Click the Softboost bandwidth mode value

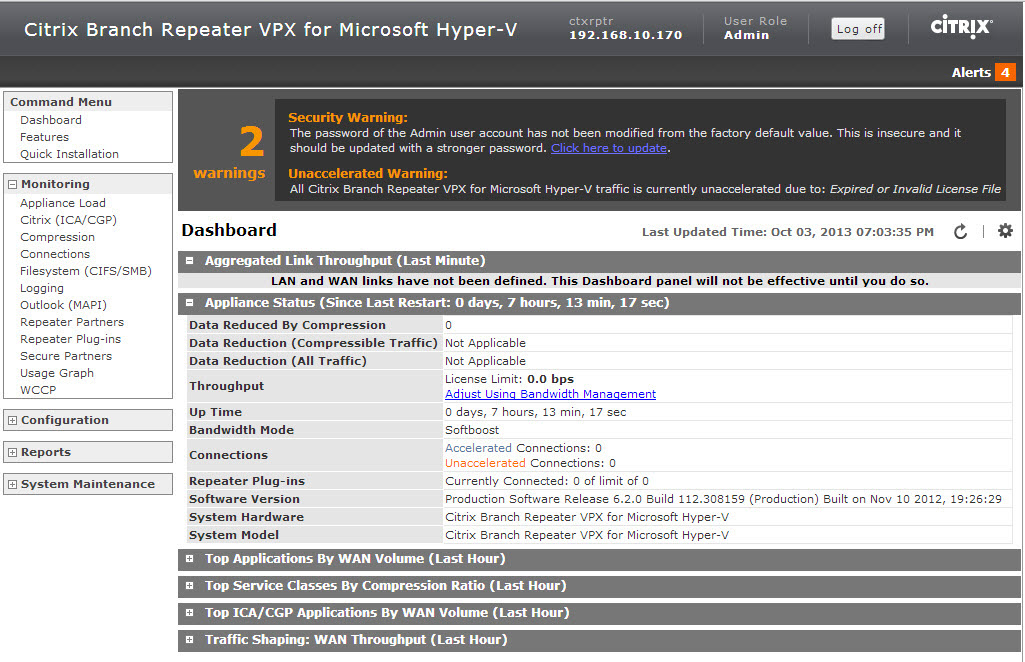[x=472, y=430]
